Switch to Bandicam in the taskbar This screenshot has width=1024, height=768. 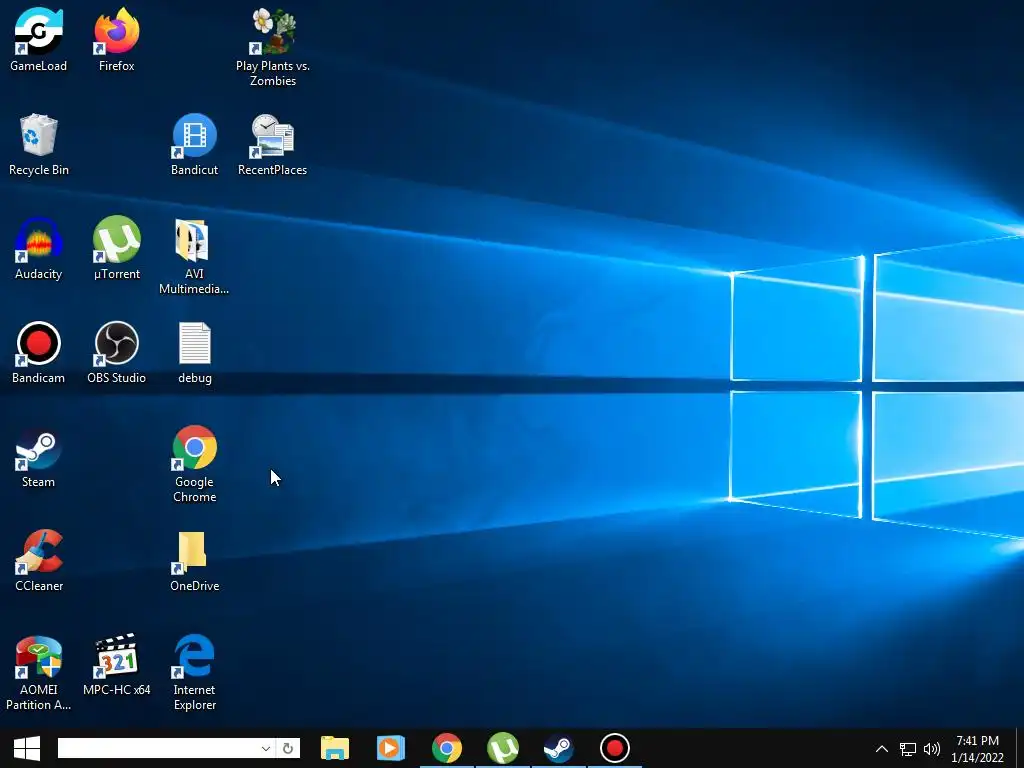coord(615,748)
